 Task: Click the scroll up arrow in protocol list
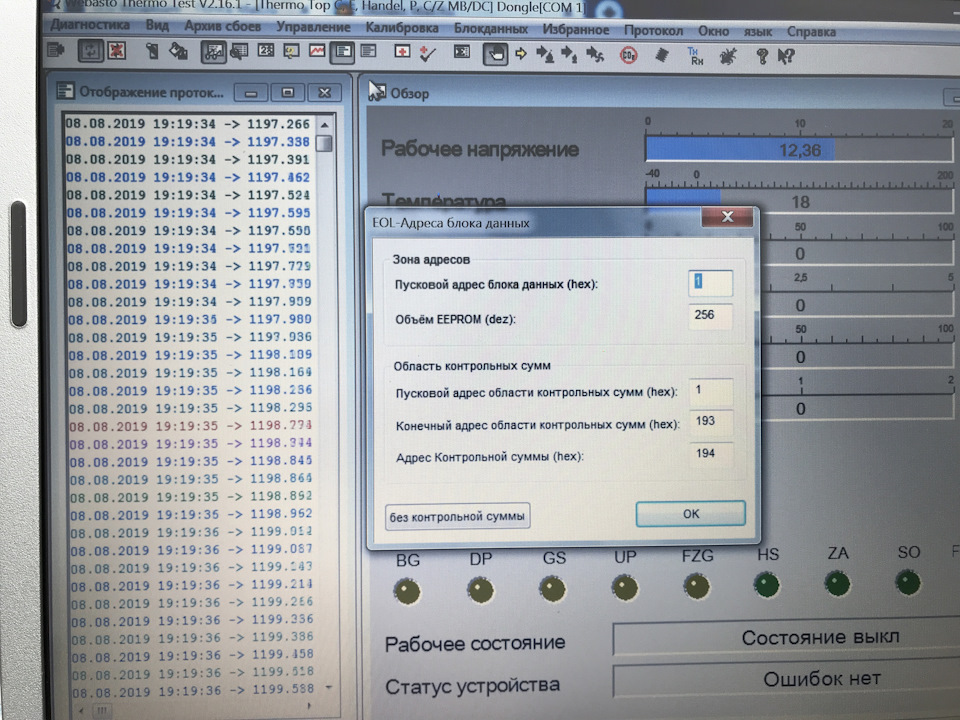coord(324,125)
